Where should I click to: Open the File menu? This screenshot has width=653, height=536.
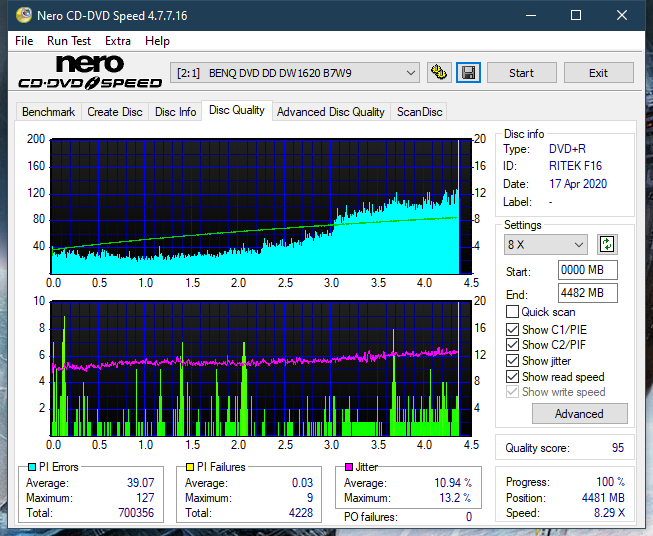24,41
